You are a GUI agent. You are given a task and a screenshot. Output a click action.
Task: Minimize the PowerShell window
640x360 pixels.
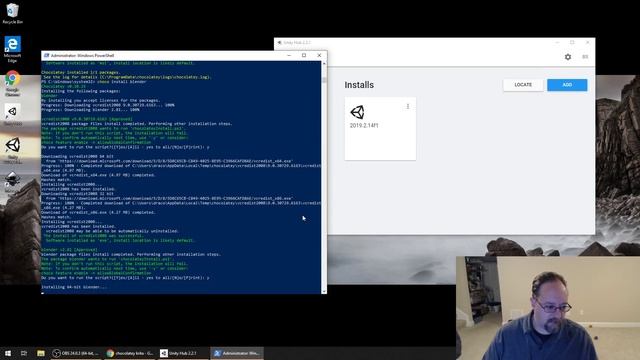(x=289, y=55)
